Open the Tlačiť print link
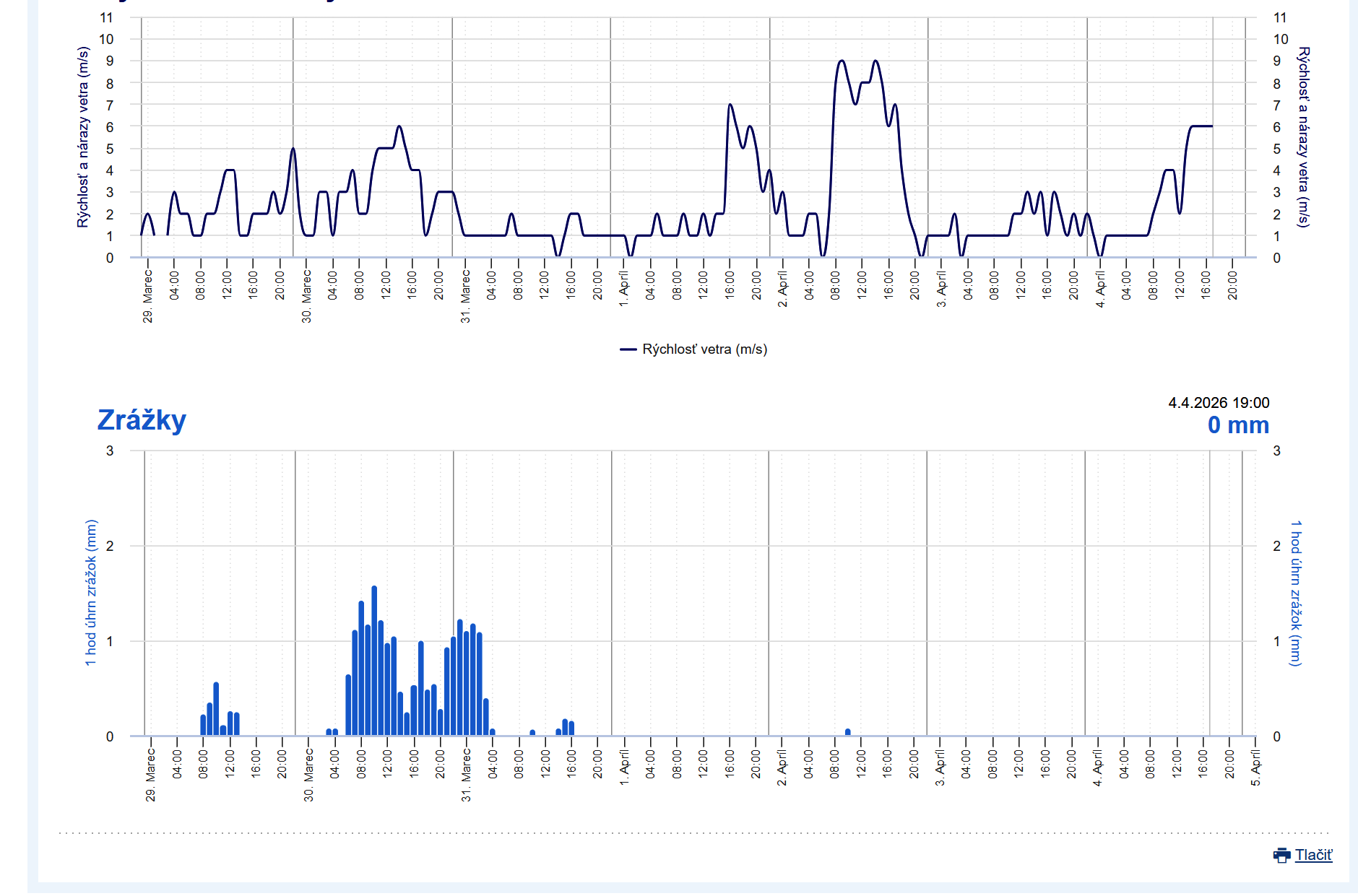Image resolution: width=1358 pixels, height=896 pixels. [1313, 856]
